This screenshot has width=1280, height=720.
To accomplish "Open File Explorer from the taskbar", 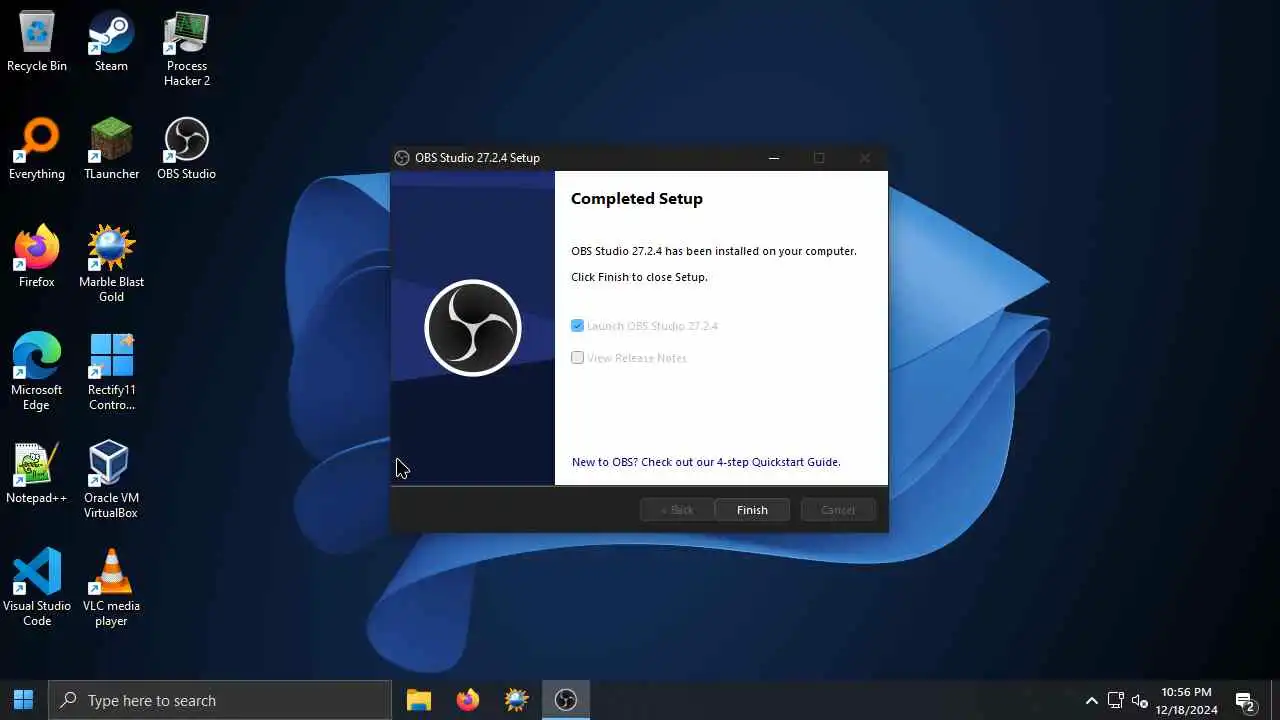I will coord(418,700).
